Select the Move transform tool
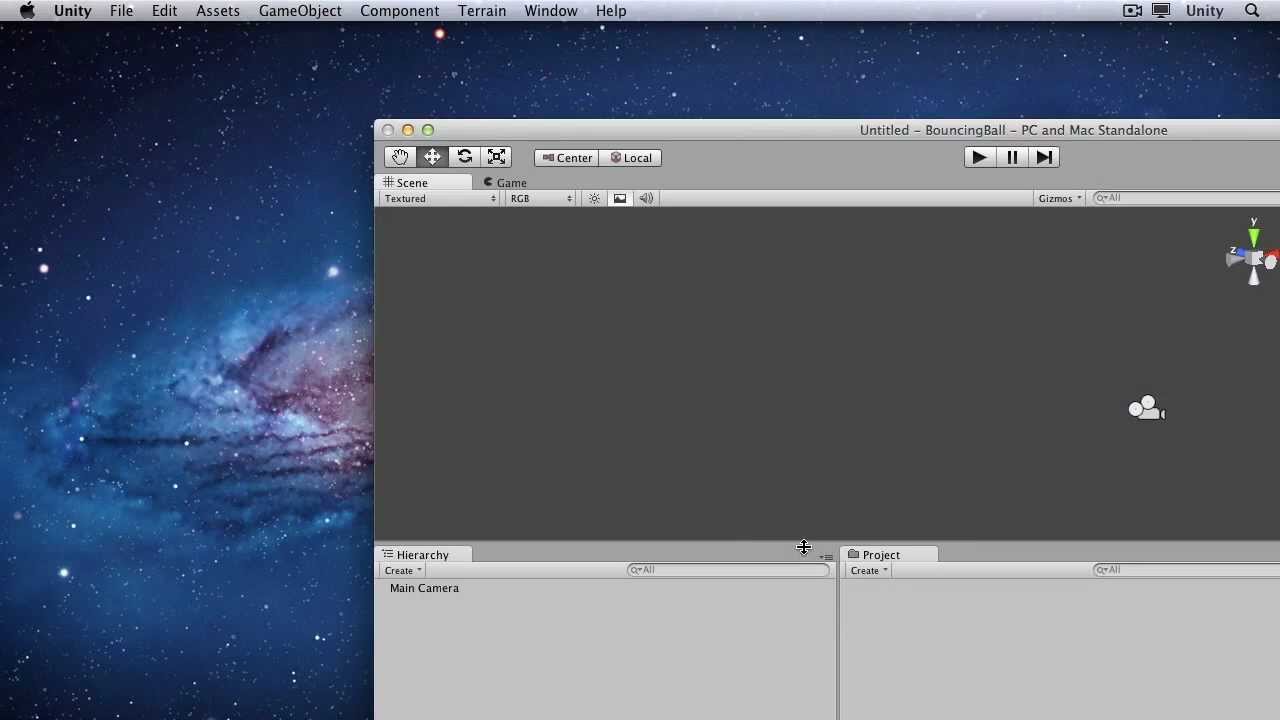 432,157
